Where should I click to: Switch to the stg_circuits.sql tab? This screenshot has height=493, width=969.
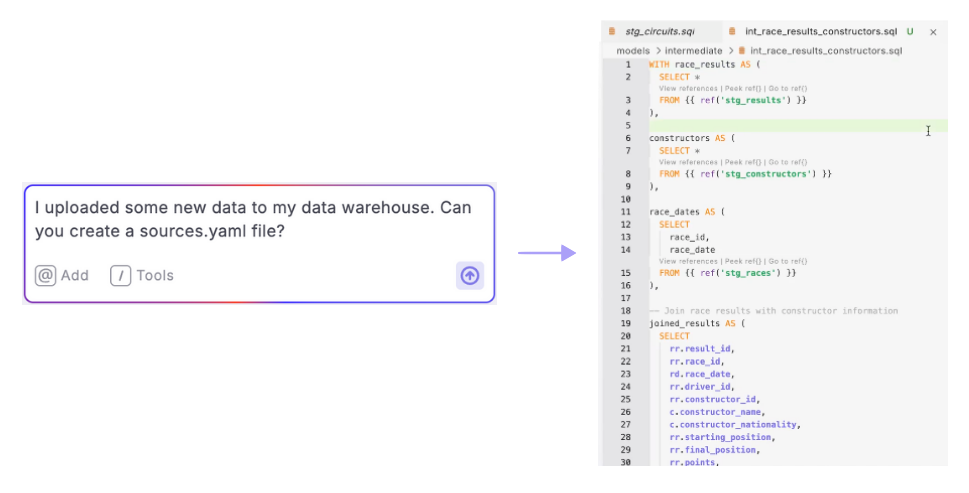[x=659, y=32]
